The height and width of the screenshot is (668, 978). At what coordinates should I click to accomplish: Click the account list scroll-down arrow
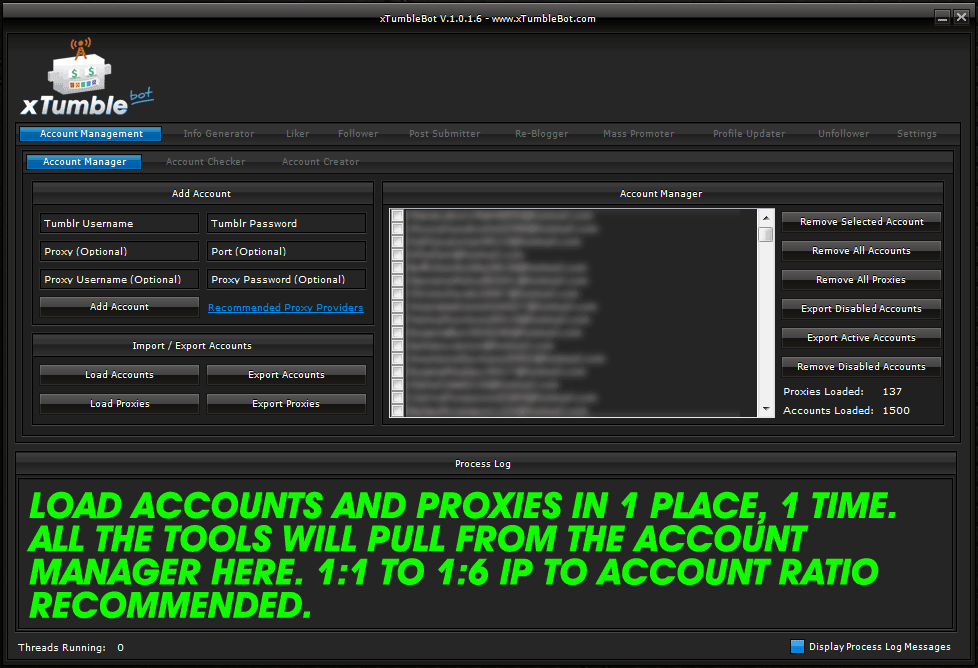point(766,409)
